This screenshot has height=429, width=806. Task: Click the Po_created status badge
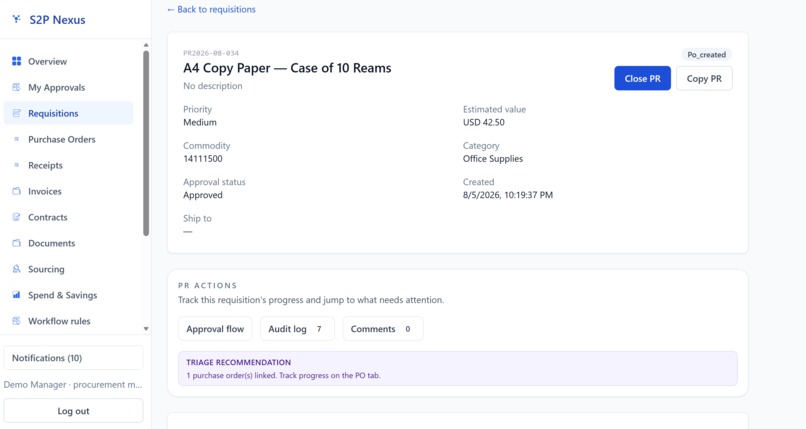coord(706,54)
